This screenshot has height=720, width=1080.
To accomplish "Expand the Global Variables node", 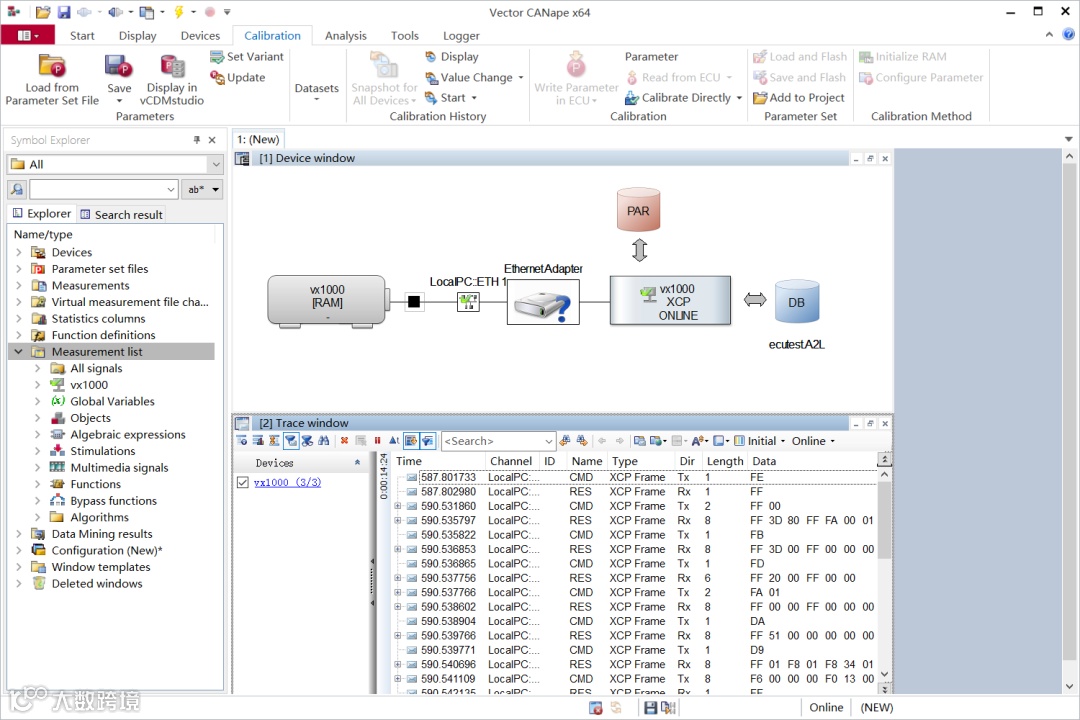I will tap(37, 401).
